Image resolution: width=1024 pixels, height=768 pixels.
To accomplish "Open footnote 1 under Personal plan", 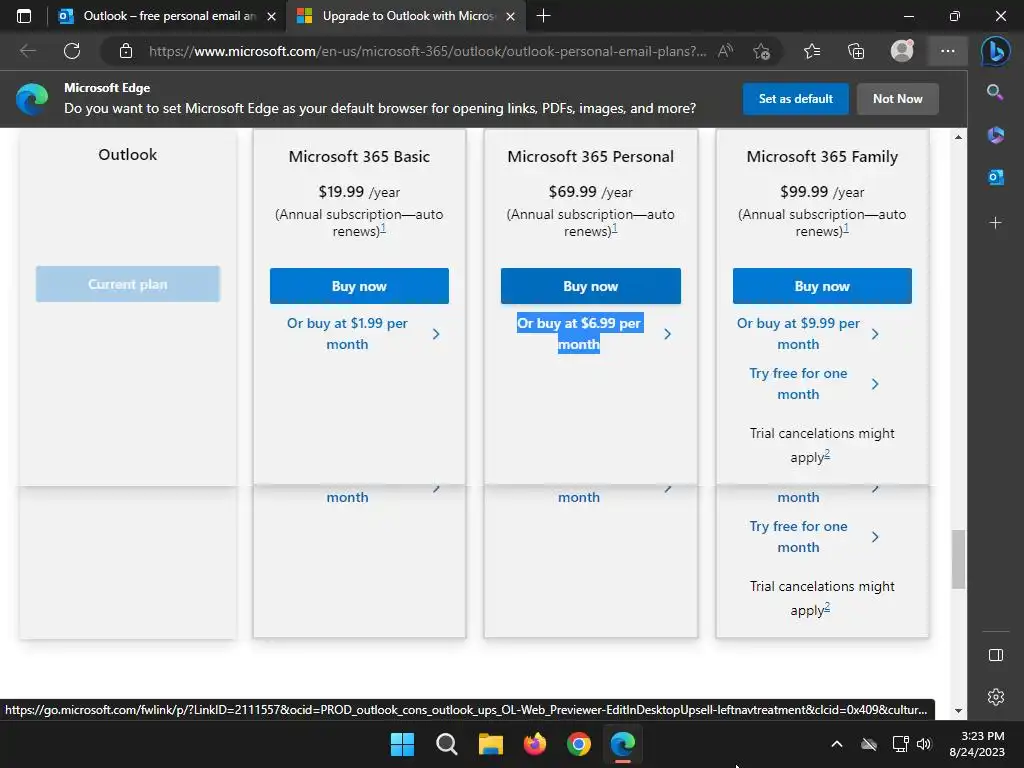I will (x=615, y=228).
